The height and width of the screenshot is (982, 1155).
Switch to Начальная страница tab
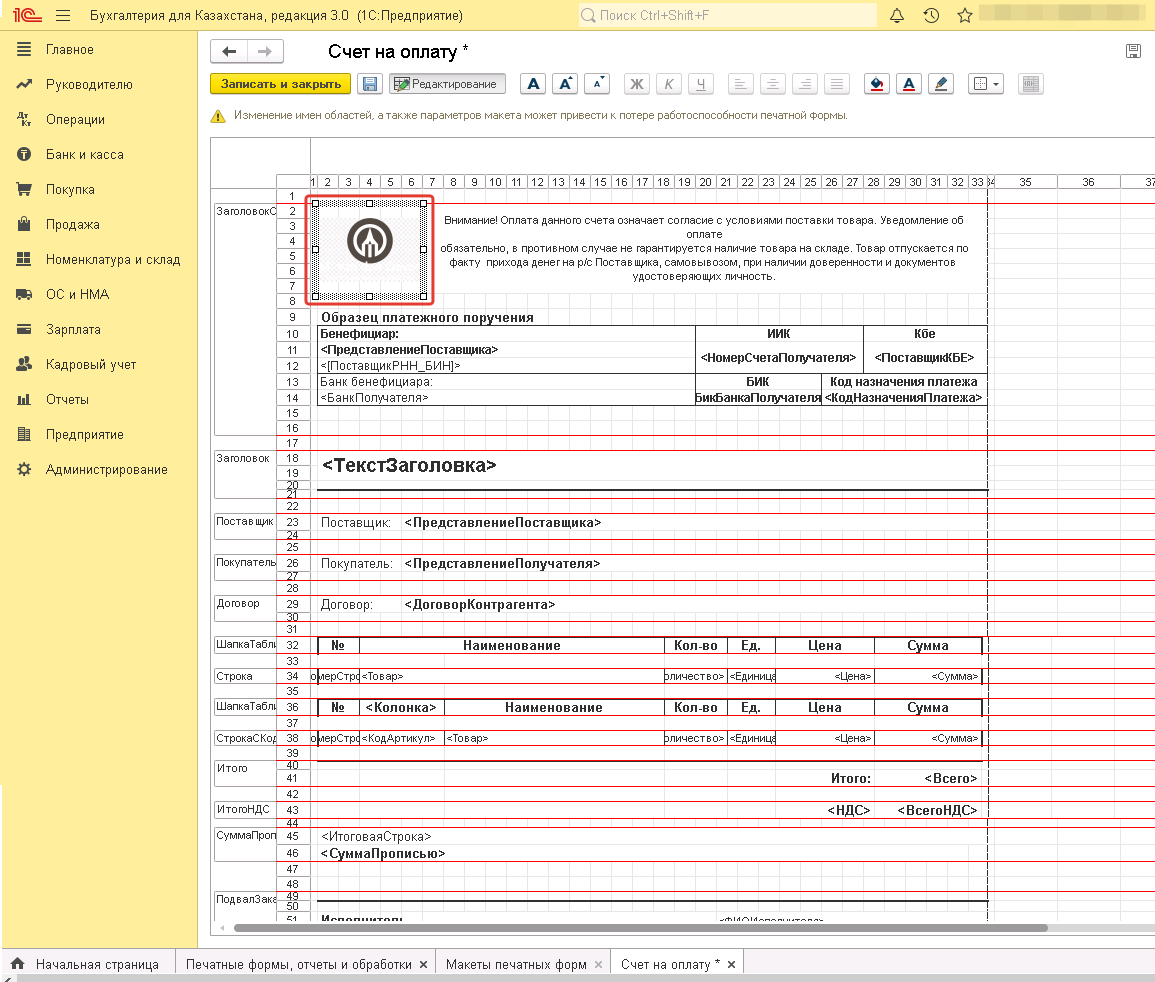[88, 964]
